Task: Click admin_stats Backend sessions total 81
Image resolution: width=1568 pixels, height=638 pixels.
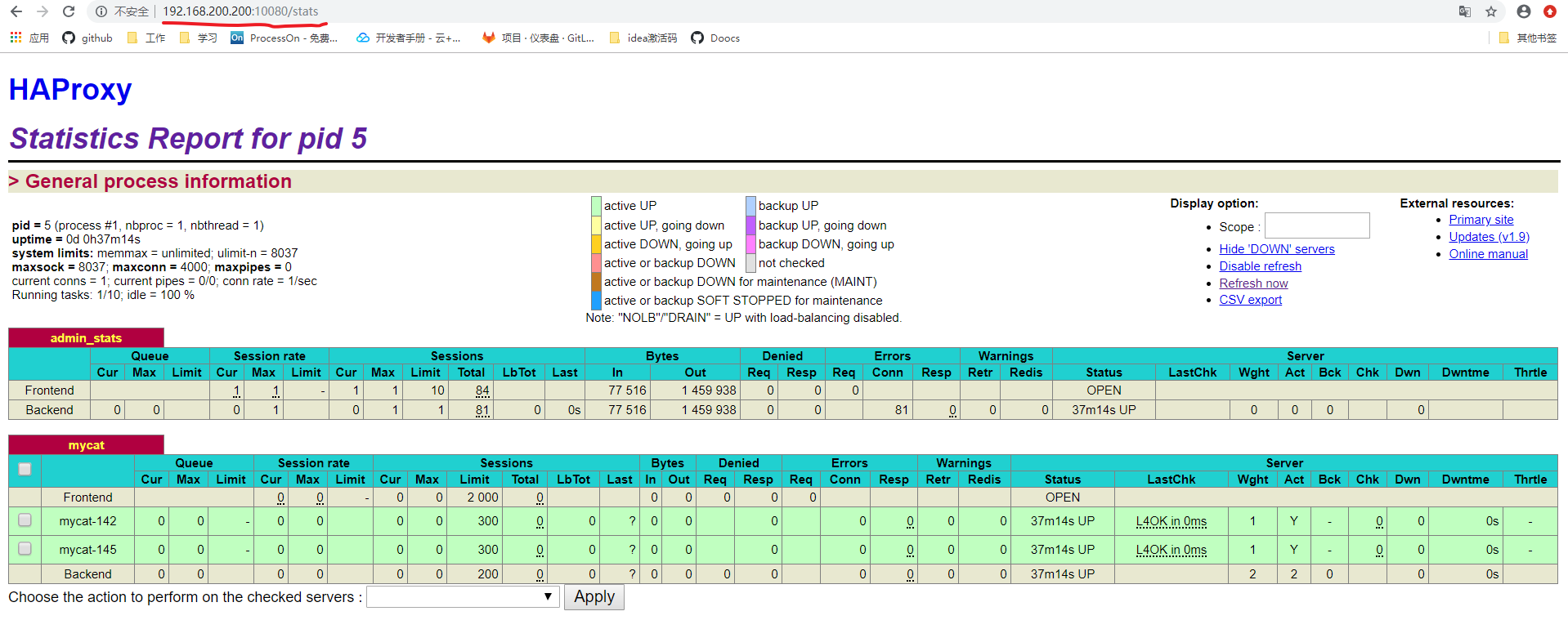Action: 482,410
